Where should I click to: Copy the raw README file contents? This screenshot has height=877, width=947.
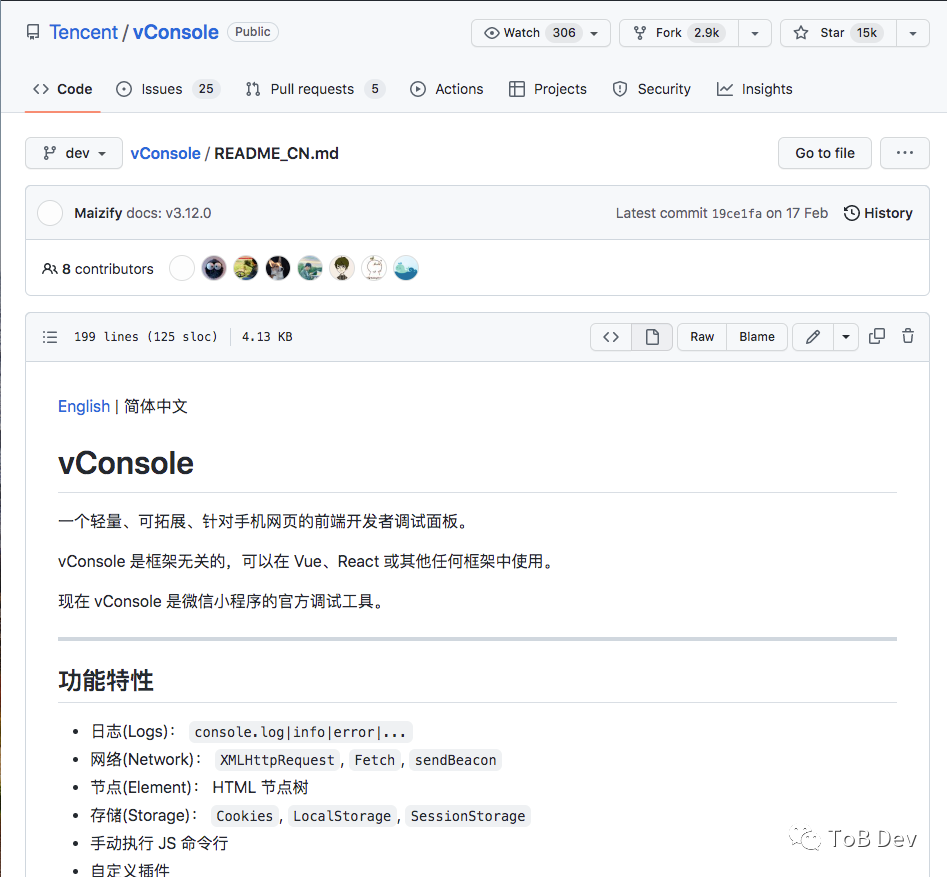pos(877,336)
